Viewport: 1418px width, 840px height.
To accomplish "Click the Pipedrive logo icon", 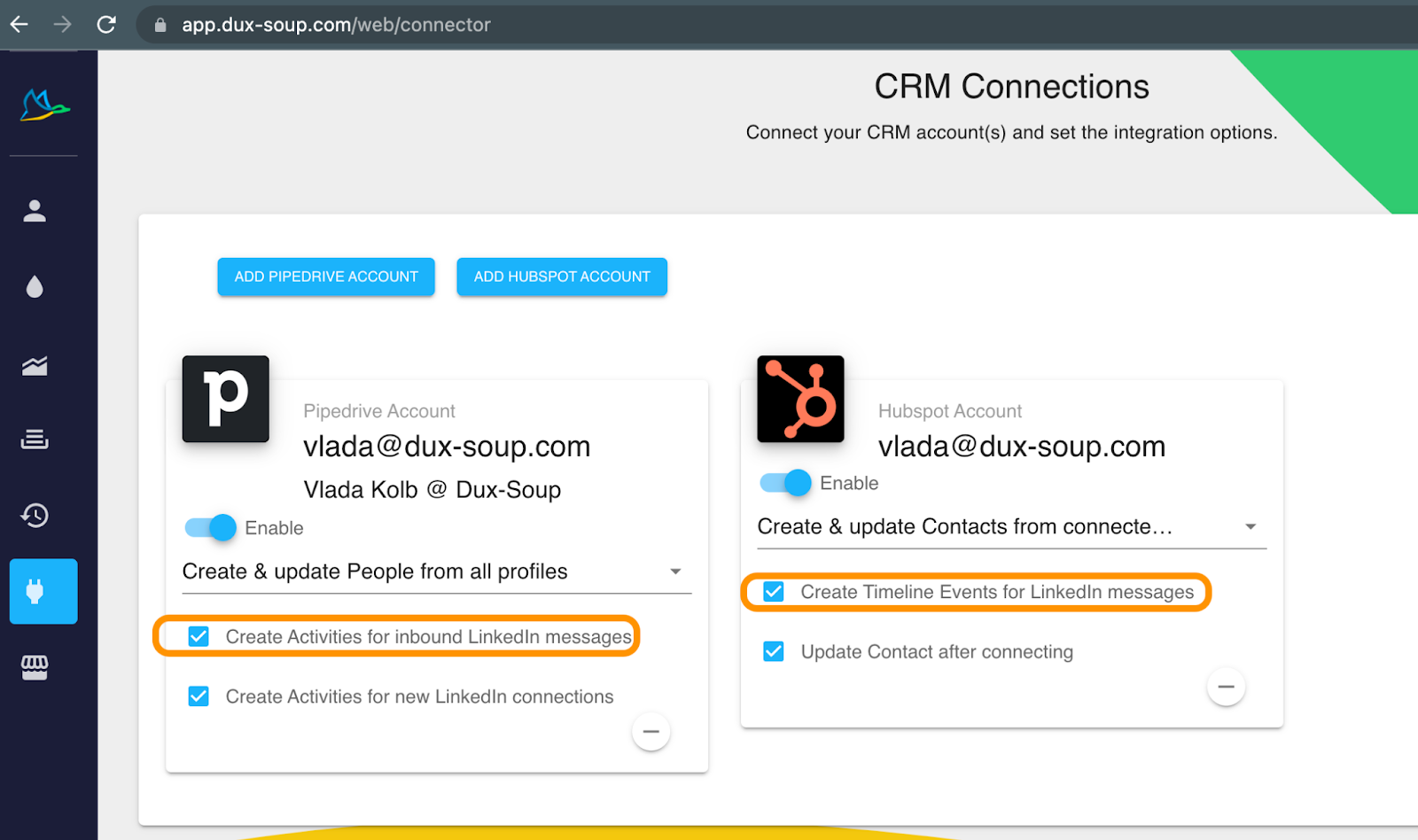I will [226, 399].
